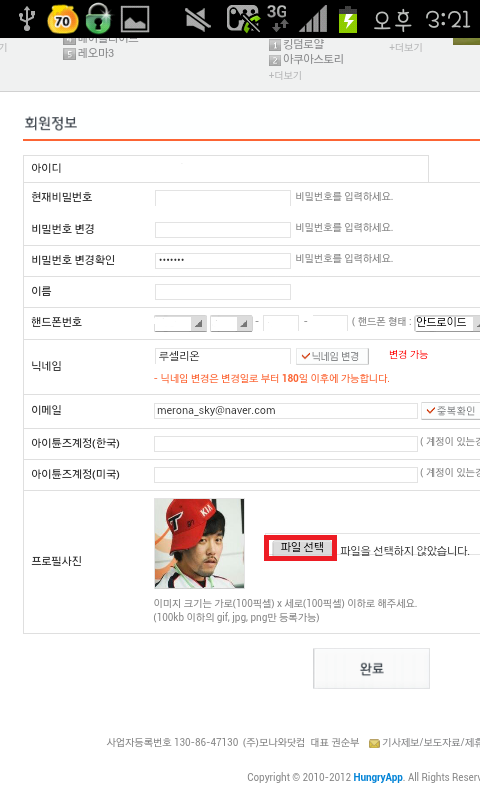The image size is (480, 800).
Task: Open the 킹덤로얄 ranking link
Action: point(303,44)
